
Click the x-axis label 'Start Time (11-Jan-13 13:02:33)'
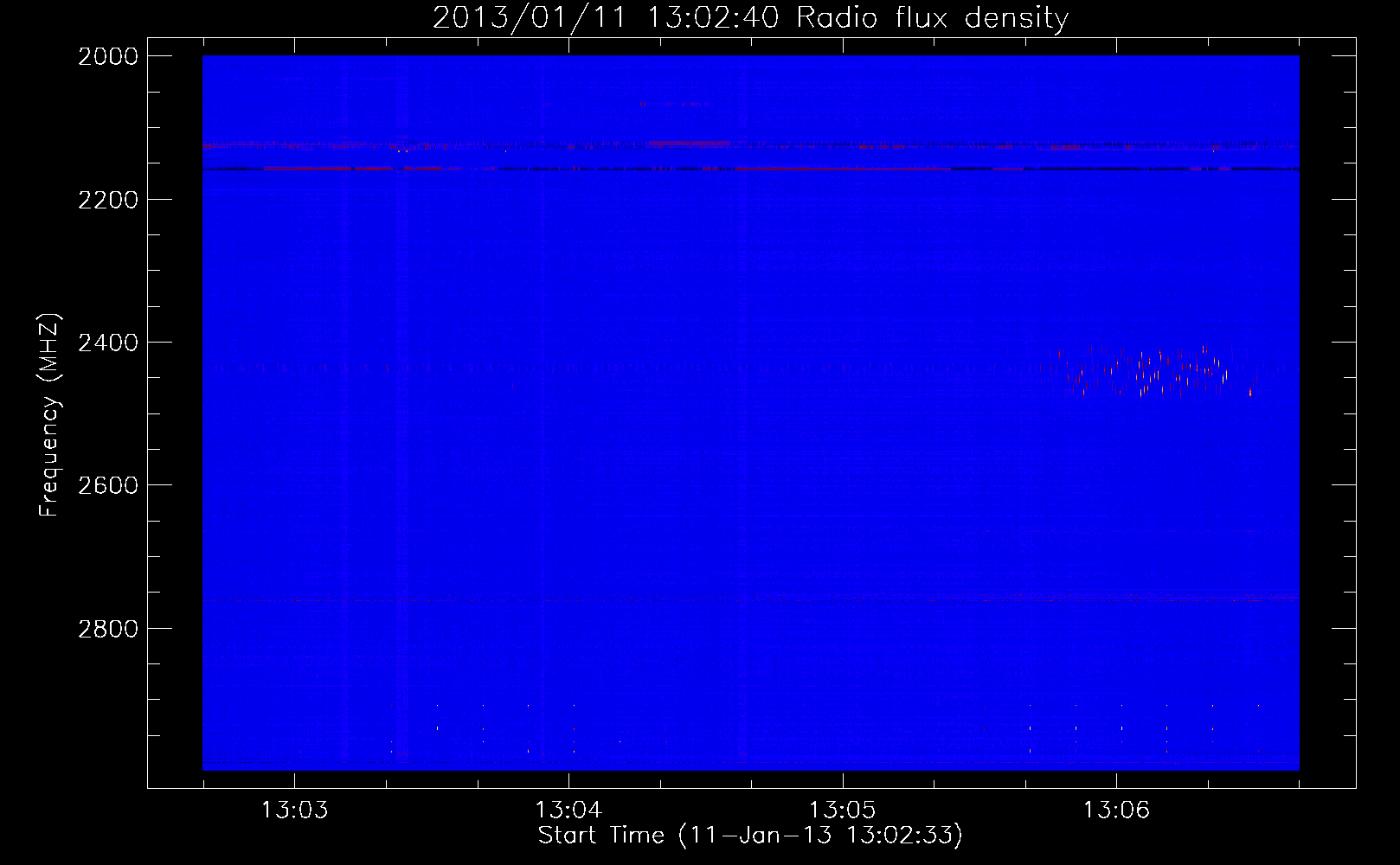(750, 836)
